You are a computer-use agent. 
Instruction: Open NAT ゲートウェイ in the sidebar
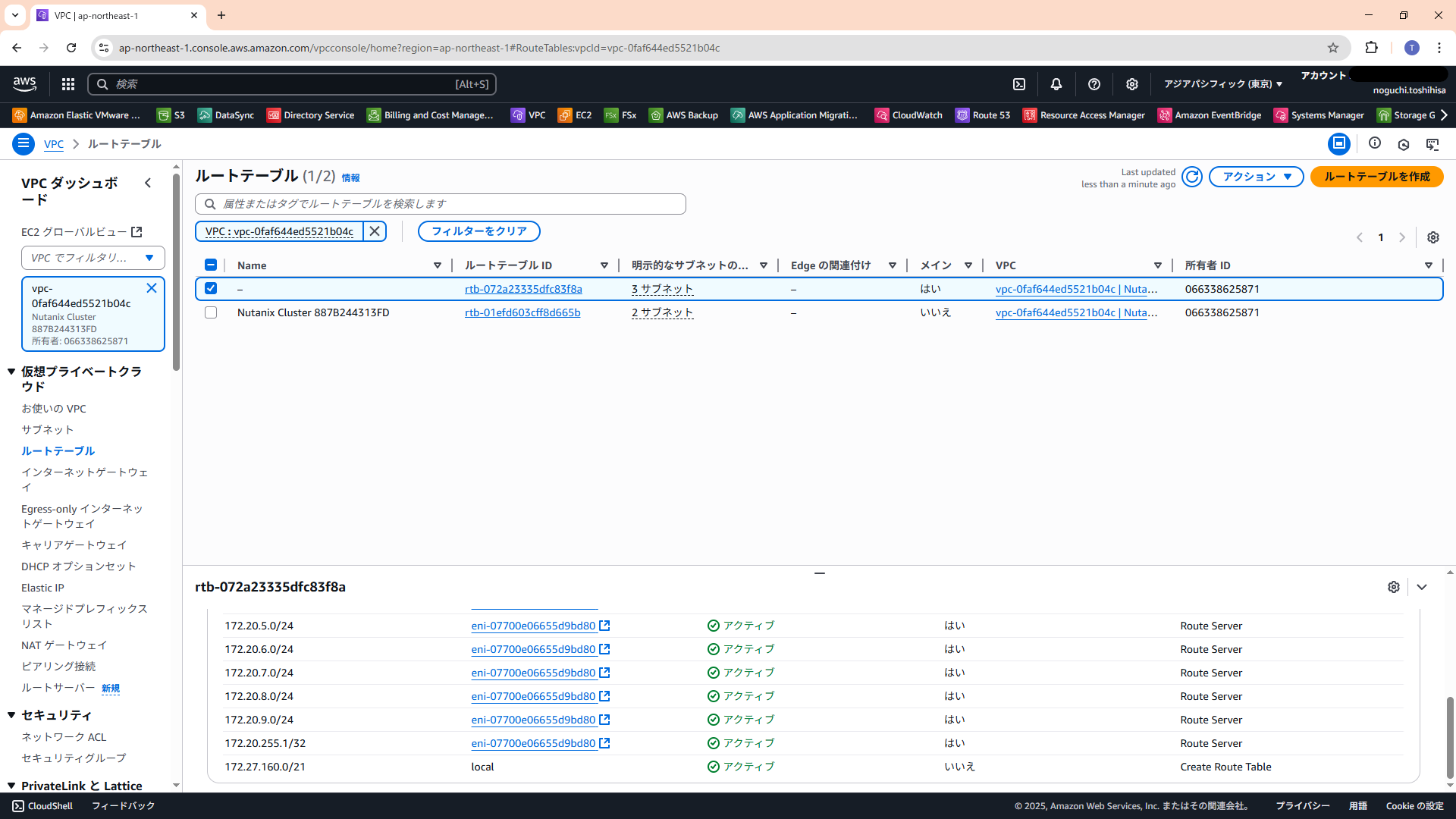tap(64, 645)
